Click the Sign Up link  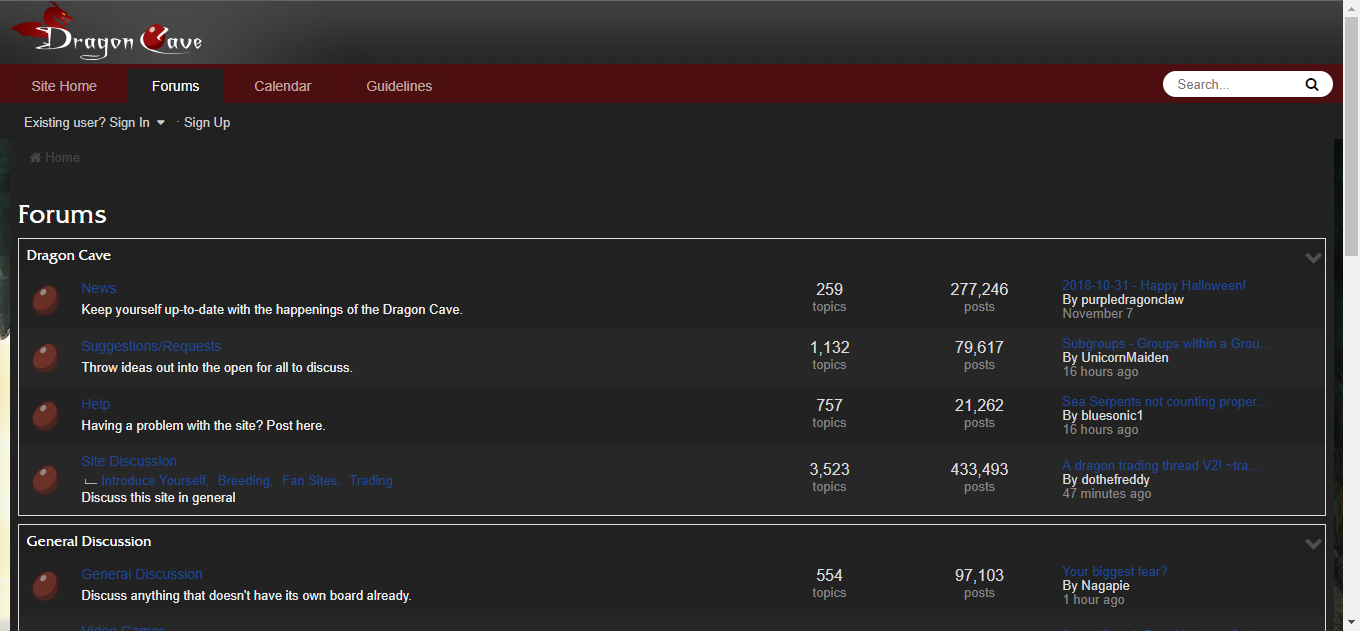(x=207, y=122)
